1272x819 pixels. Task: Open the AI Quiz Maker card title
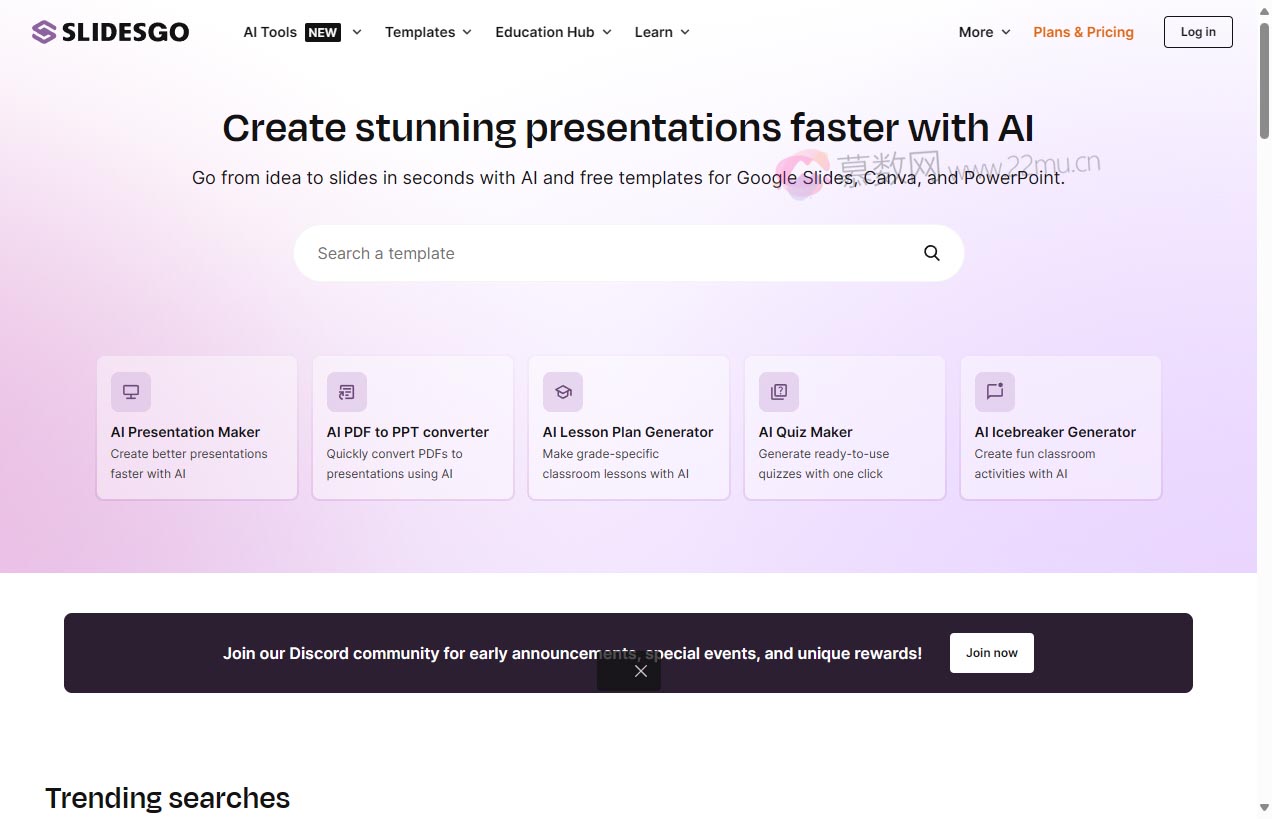coord(806,432)
